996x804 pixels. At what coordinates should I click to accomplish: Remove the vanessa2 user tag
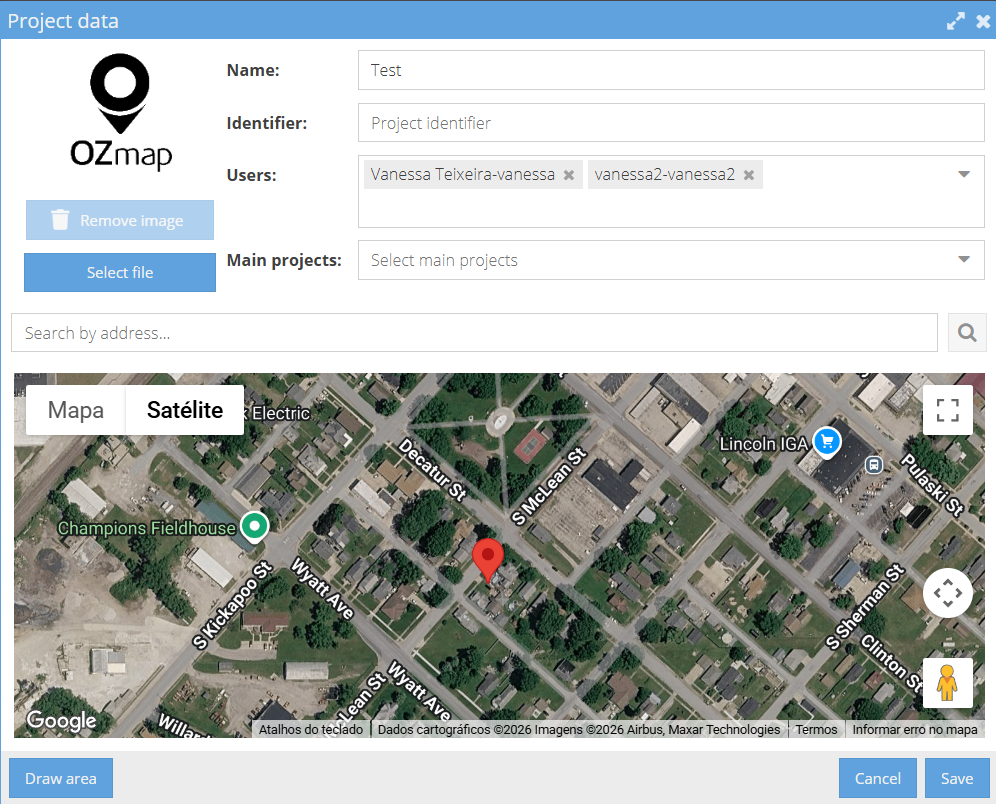[748, 174]
